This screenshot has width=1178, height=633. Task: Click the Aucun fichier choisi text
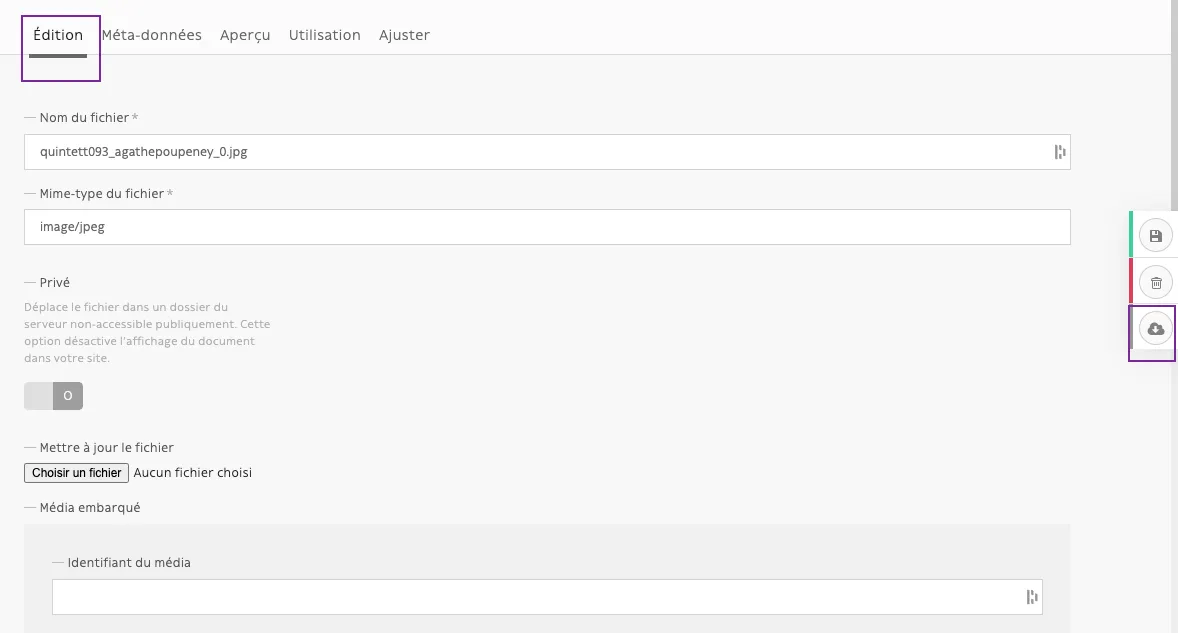point(192,473)
